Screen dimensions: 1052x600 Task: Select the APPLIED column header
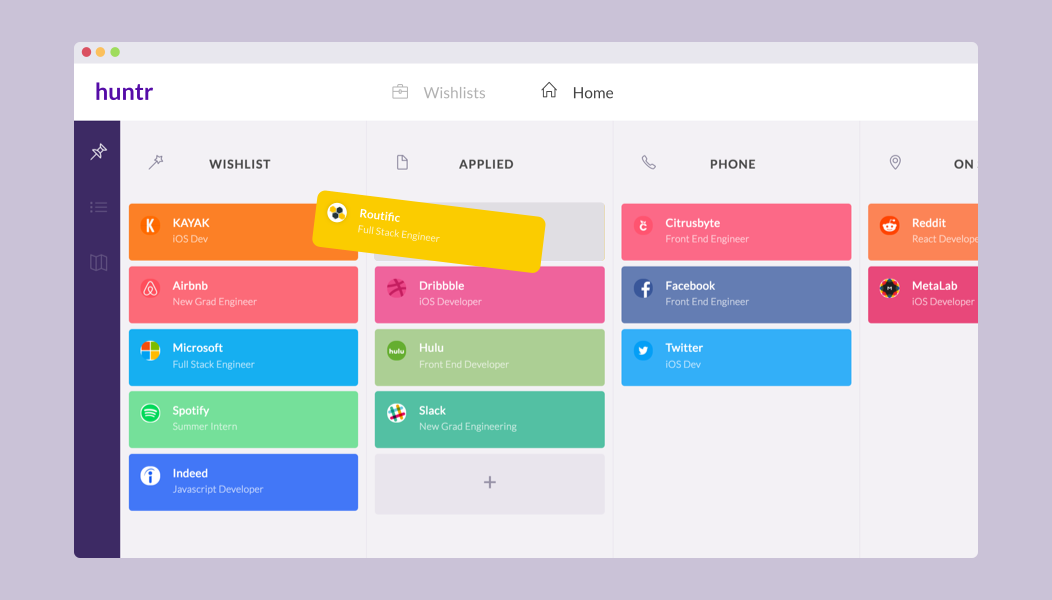(486, 164)
